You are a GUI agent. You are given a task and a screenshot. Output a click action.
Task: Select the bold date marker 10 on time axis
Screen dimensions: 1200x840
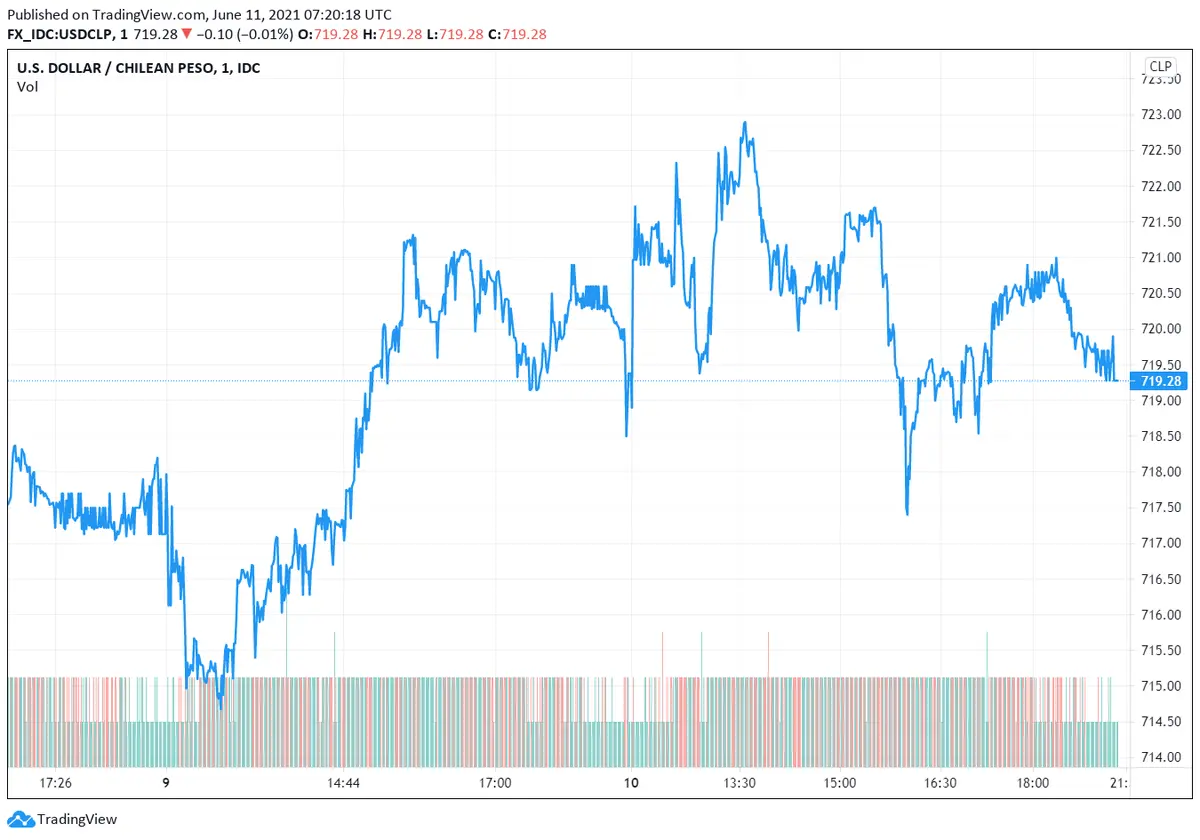(x=631, y=783)
